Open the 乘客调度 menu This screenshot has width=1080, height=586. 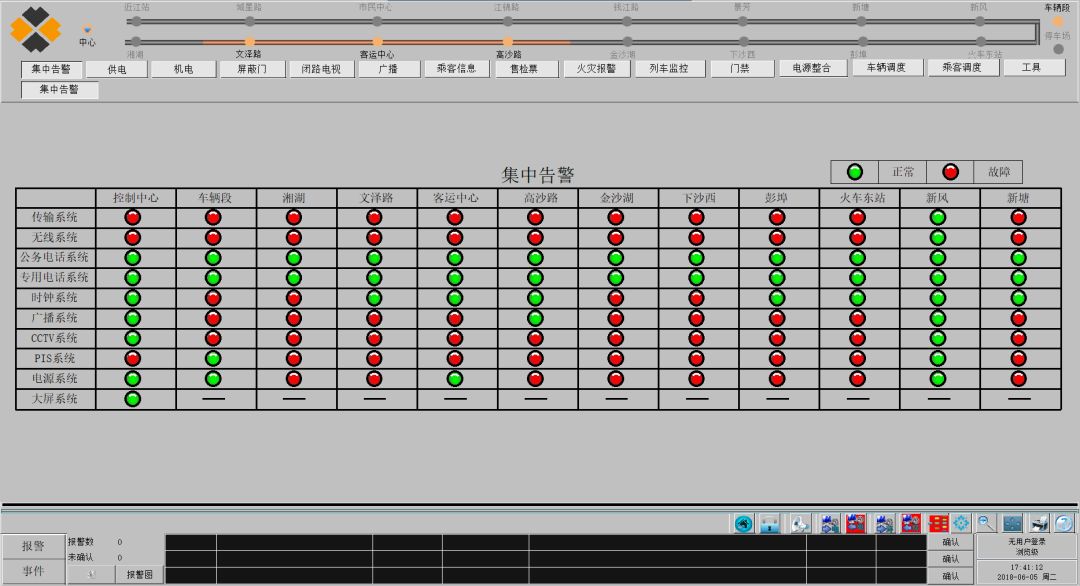pyautogui.click(x=962, y=67)
